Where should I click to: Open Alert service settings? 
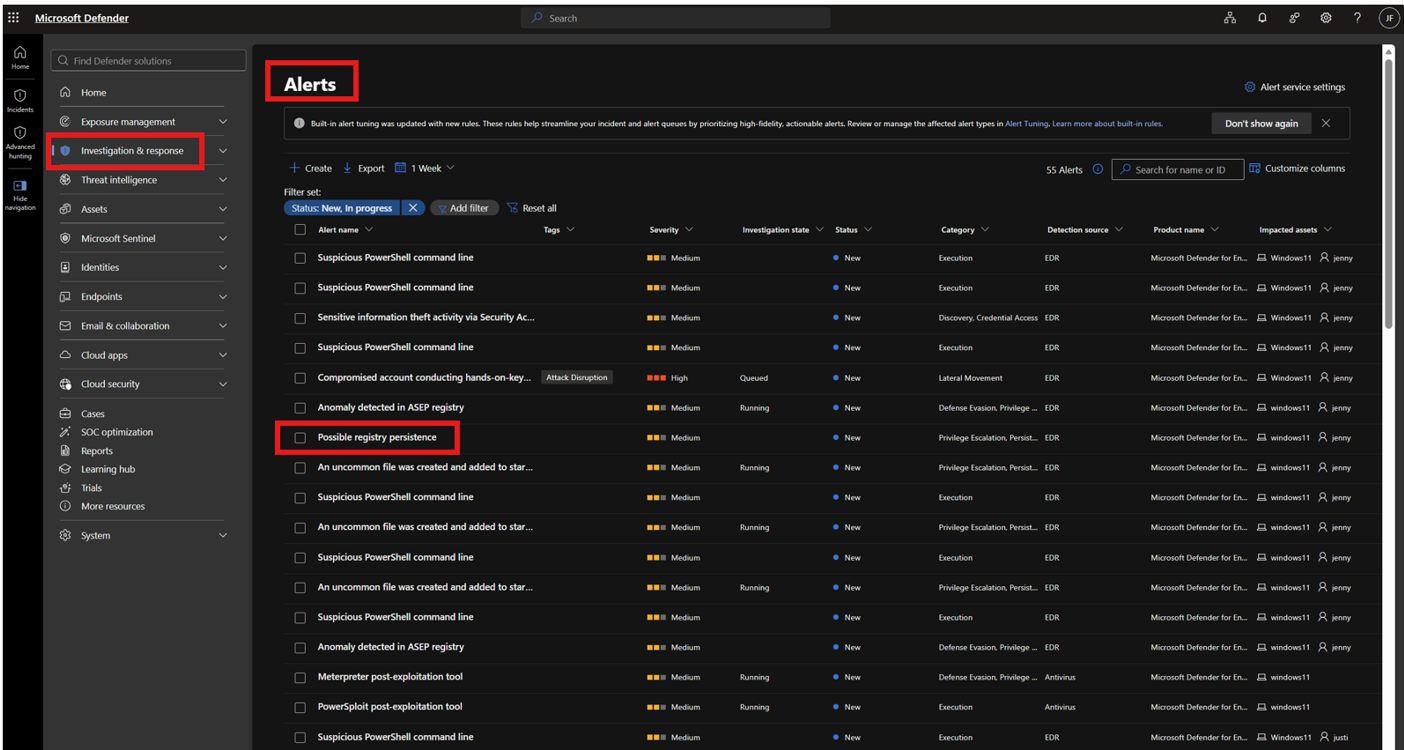click(1295, 87)
